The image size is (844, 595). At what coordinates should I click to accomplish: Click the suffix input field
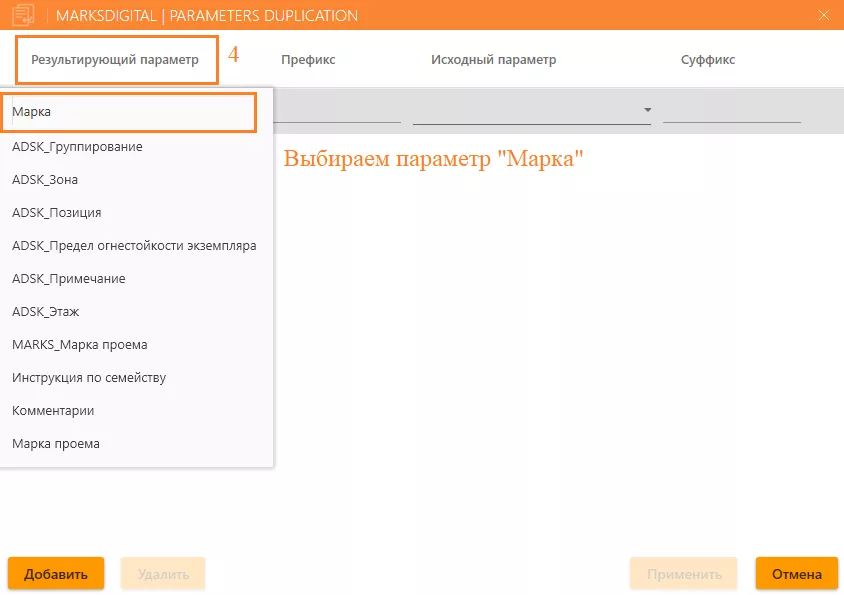(x=731, y=110)
